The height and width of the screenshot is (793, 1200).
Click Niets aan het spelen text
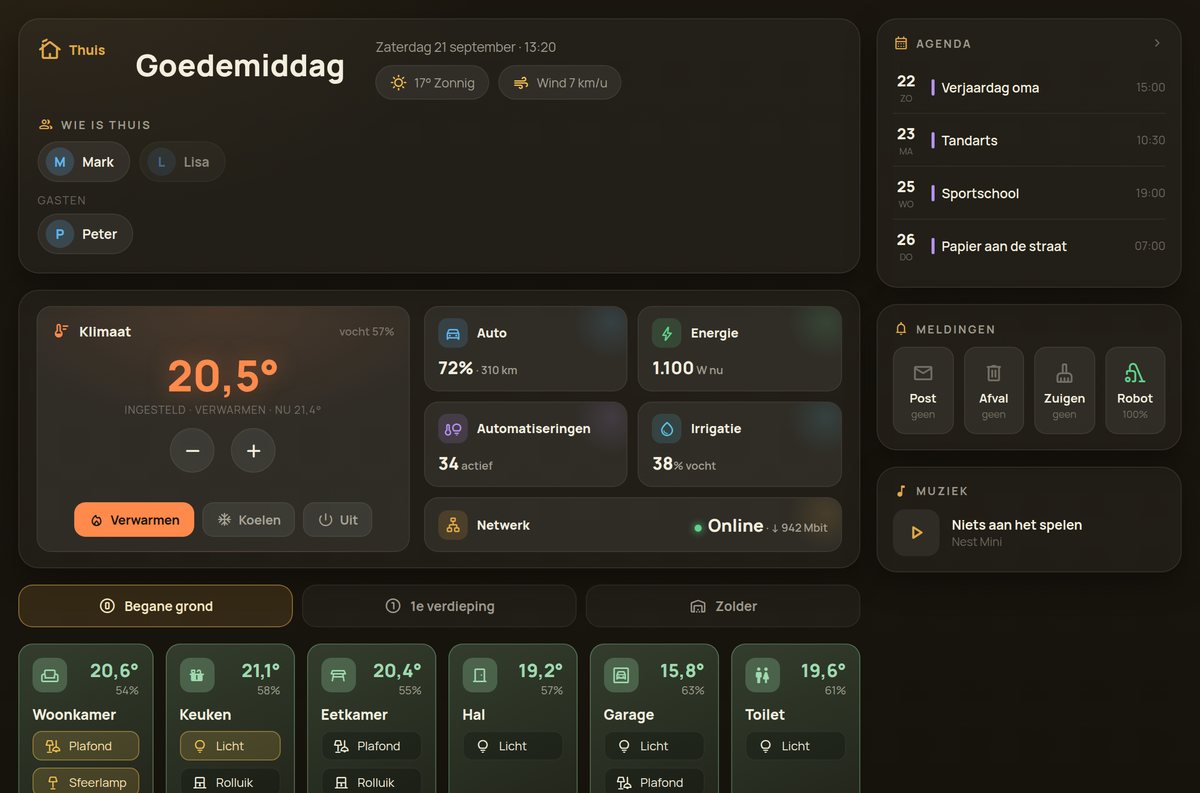(1017, 525)
